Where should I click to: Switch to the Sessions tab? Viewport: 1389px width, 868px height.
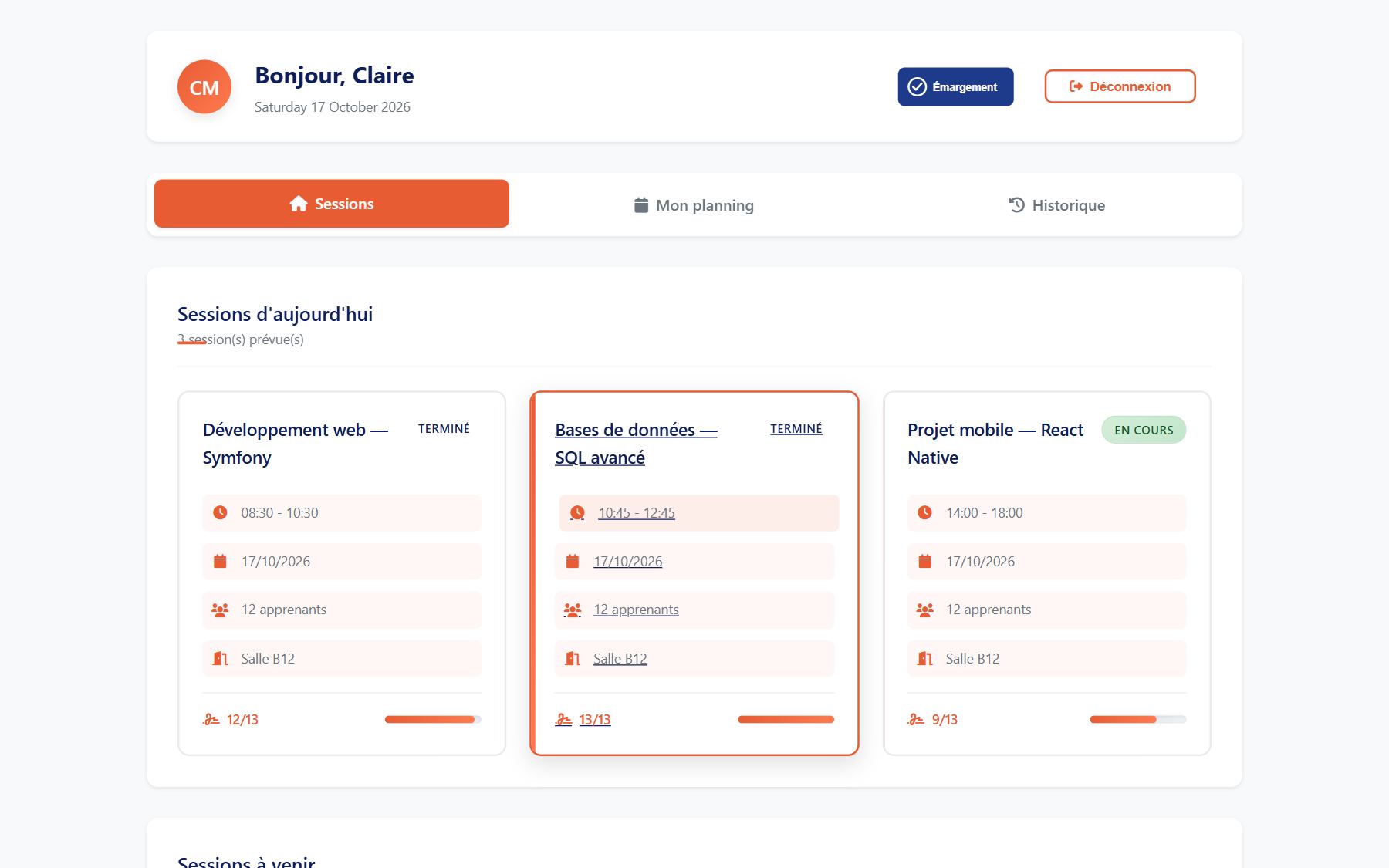coord(332,204)
